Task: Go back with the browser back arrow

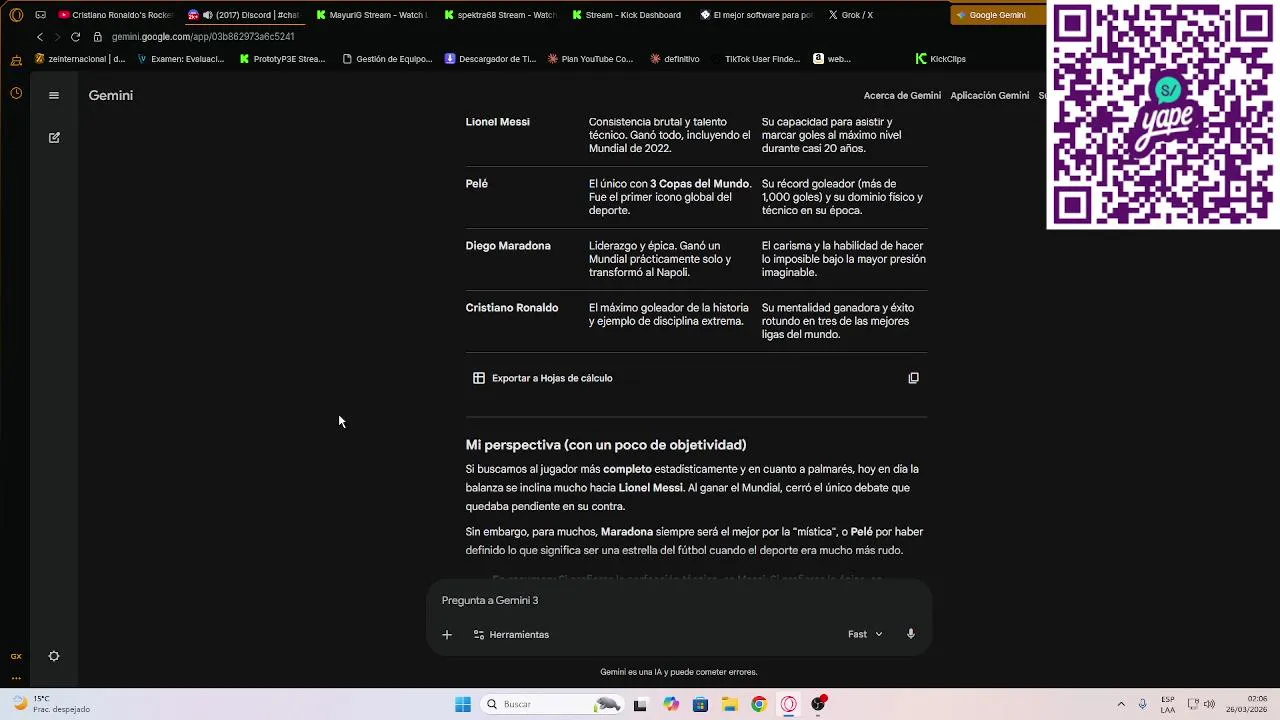Action: pos(40,36)
